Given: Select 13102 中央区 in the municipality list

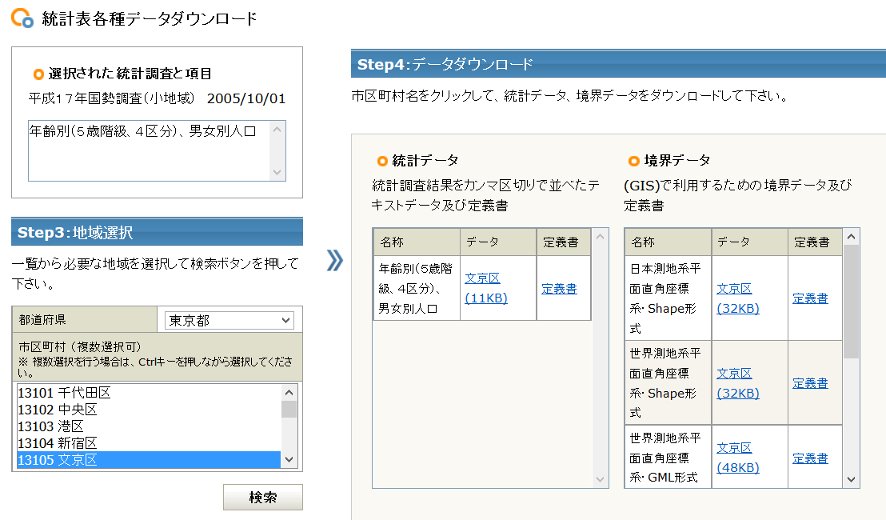Looking at the screenshot, I should click(149, 409).
